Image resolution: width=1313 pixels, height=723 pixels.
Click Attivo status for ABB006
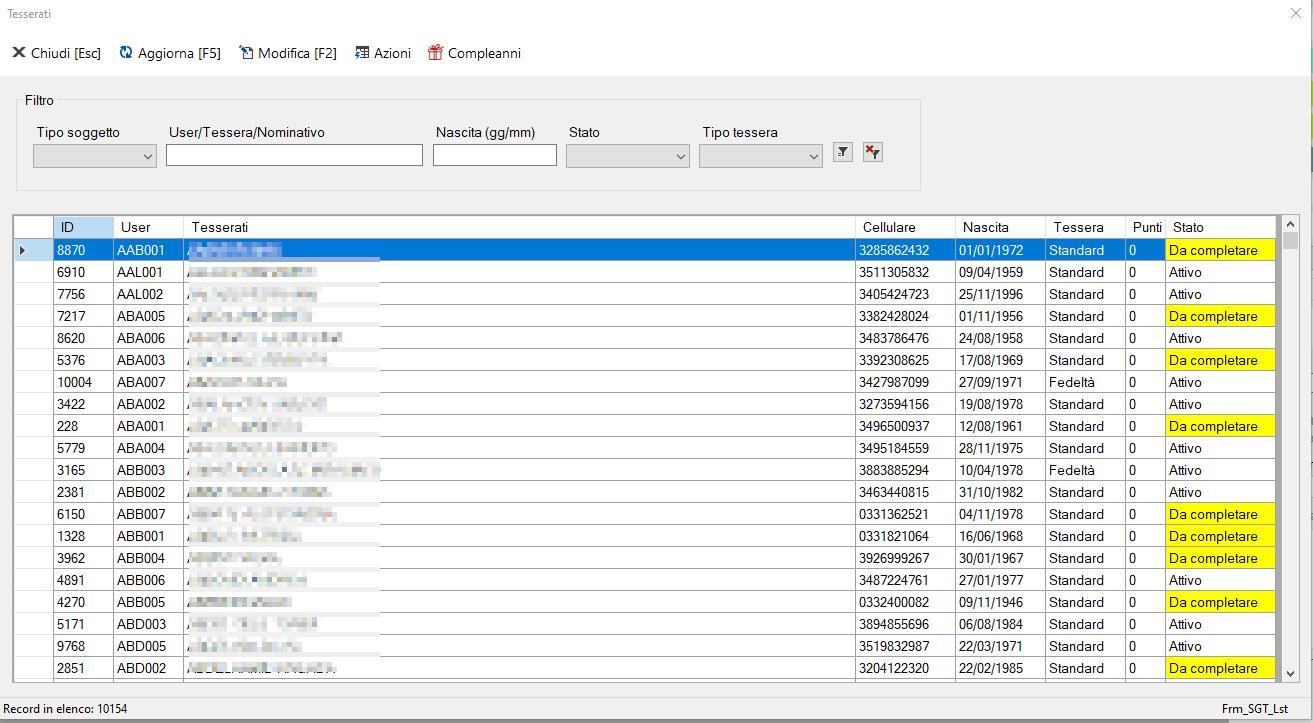click(1221, 580)
